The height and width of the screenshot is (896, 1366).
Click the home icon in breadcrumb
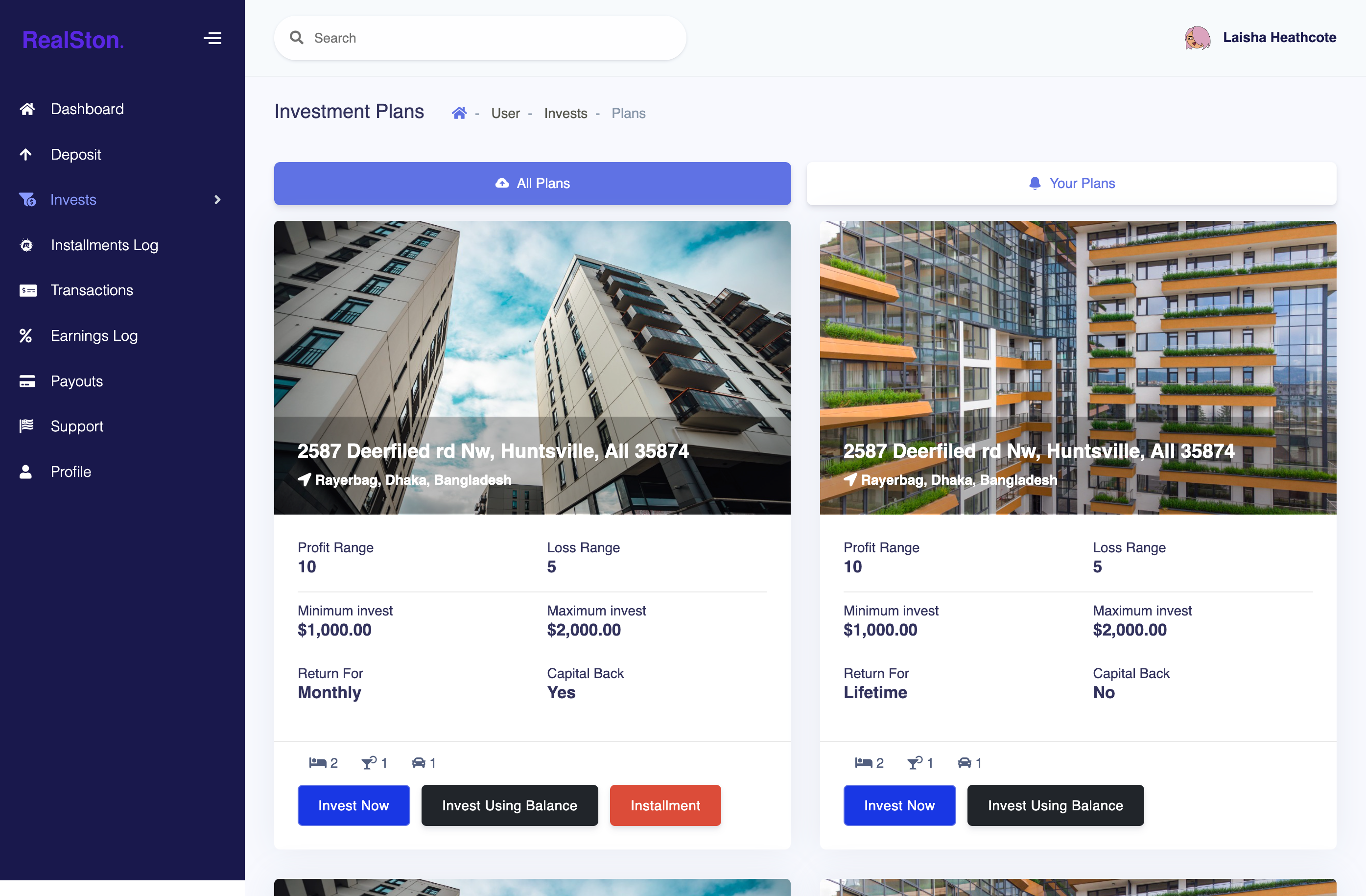pyautogui.click(x=459, y=113)
